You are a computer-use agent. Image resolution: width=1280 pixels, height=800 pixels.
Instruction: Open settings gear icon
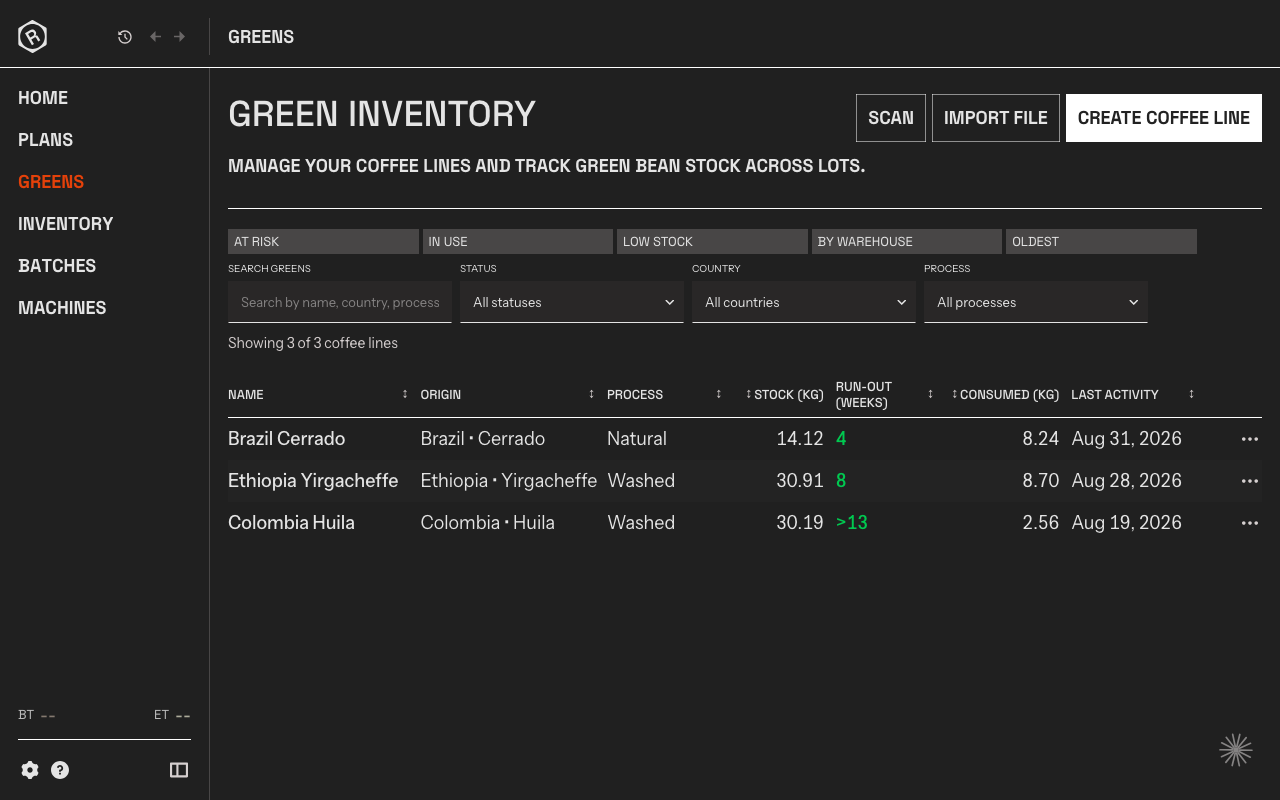(x=30, y=770)
